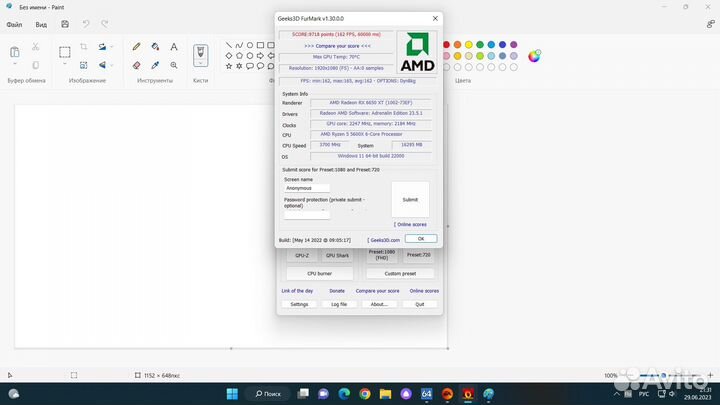720x405 pixels.
Task: Pick the curve shape
Action: (239, 45)
